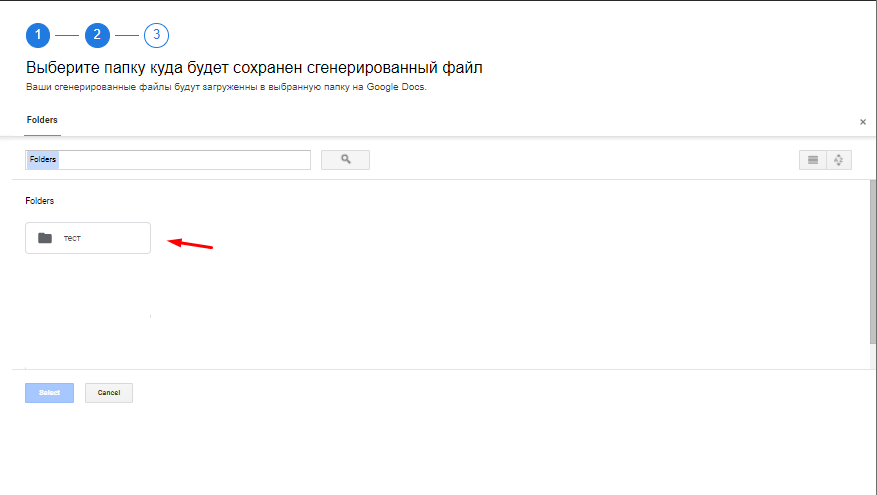Click the Folders section heading

tap(40, 201)
